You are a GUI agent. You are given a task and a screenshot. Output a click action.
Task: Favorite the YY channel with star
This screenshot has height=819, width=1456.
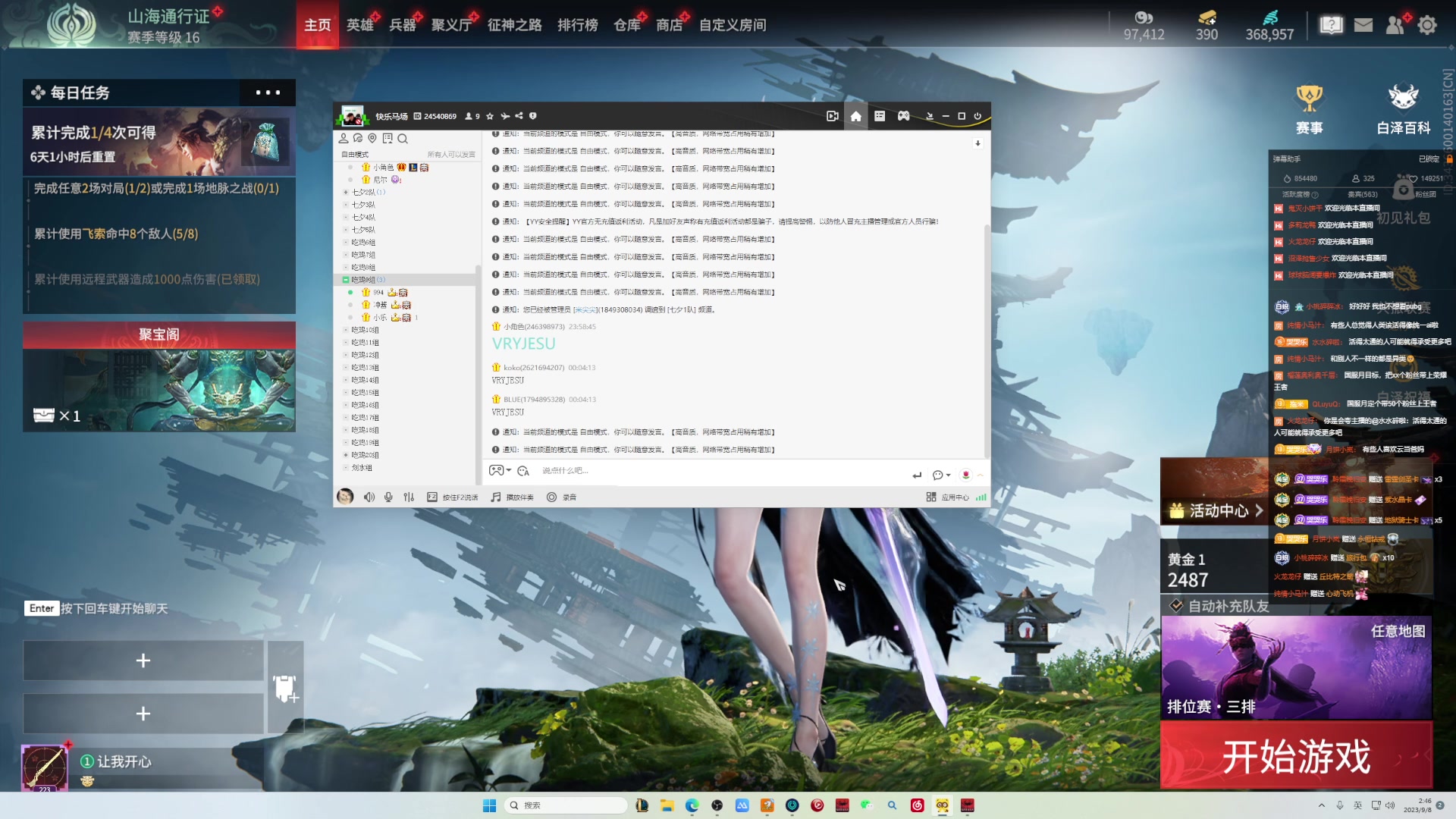(x=490, y=116)
